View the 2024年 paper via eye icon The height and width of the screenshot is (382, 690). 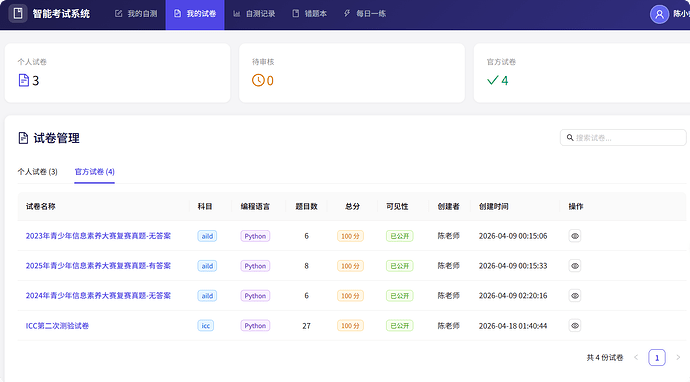pos(575,296)
